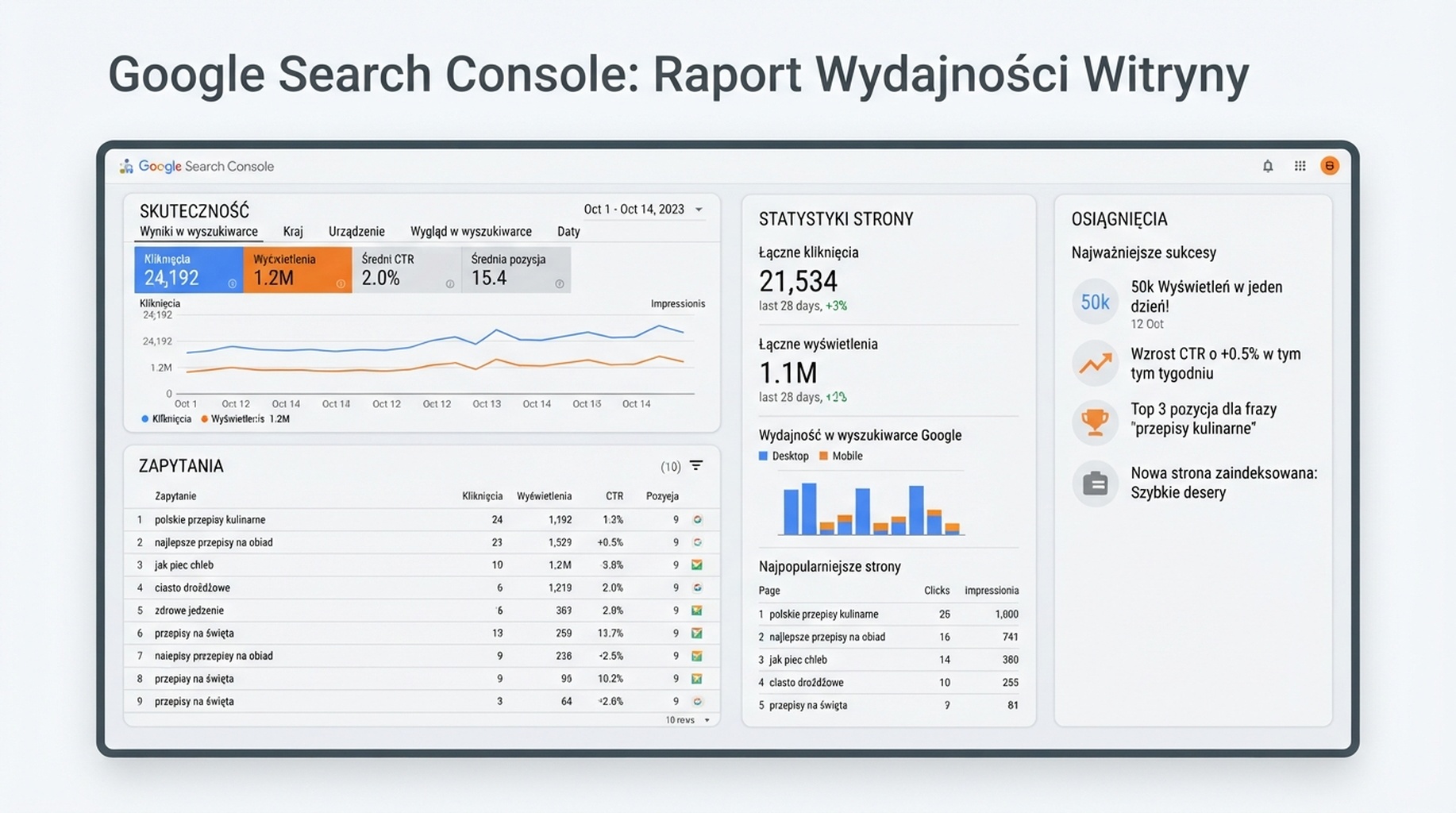
Task: Click the briefcase icon for indexed page
Action: (1095, 483)
